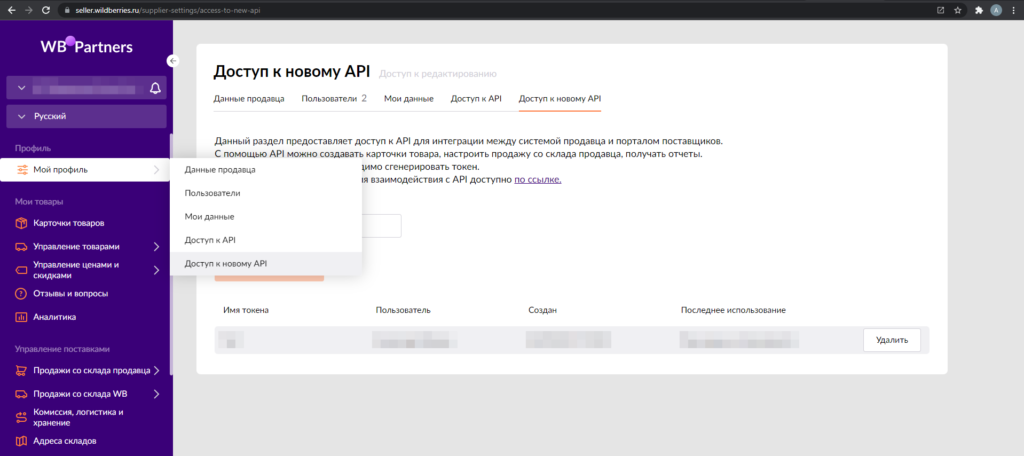This screenshot has height=456, width=1024.
Task: Open browser extensions puzzle icon
Action: pyautogui.click(x=978, y=10)
